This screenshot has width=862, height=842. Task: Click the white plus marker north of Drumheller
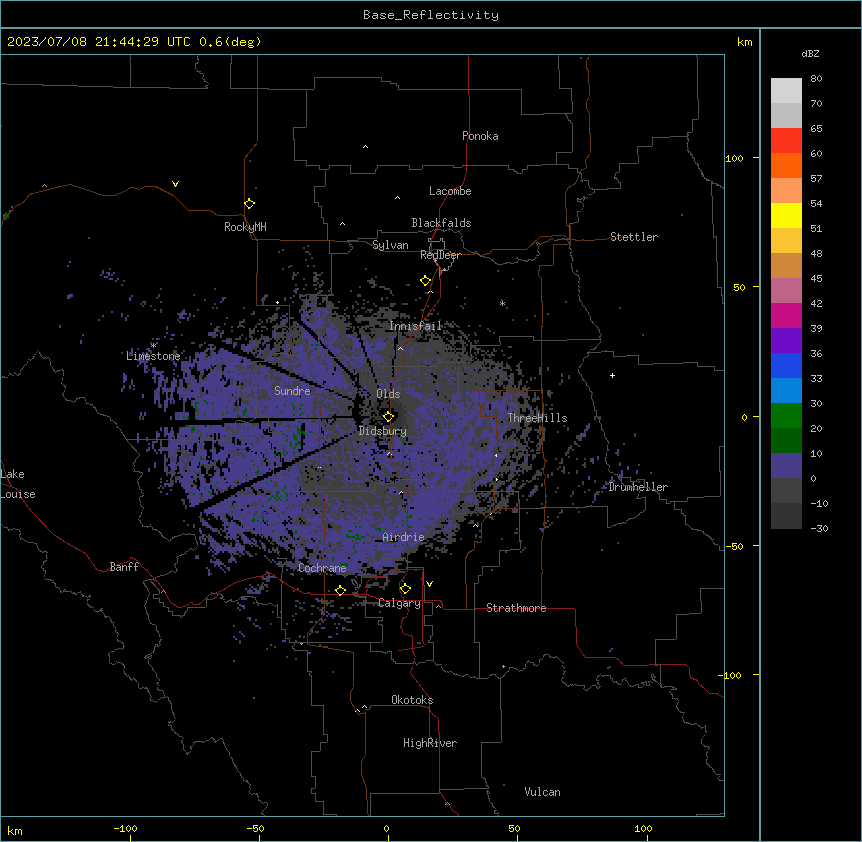click(612, 375)
